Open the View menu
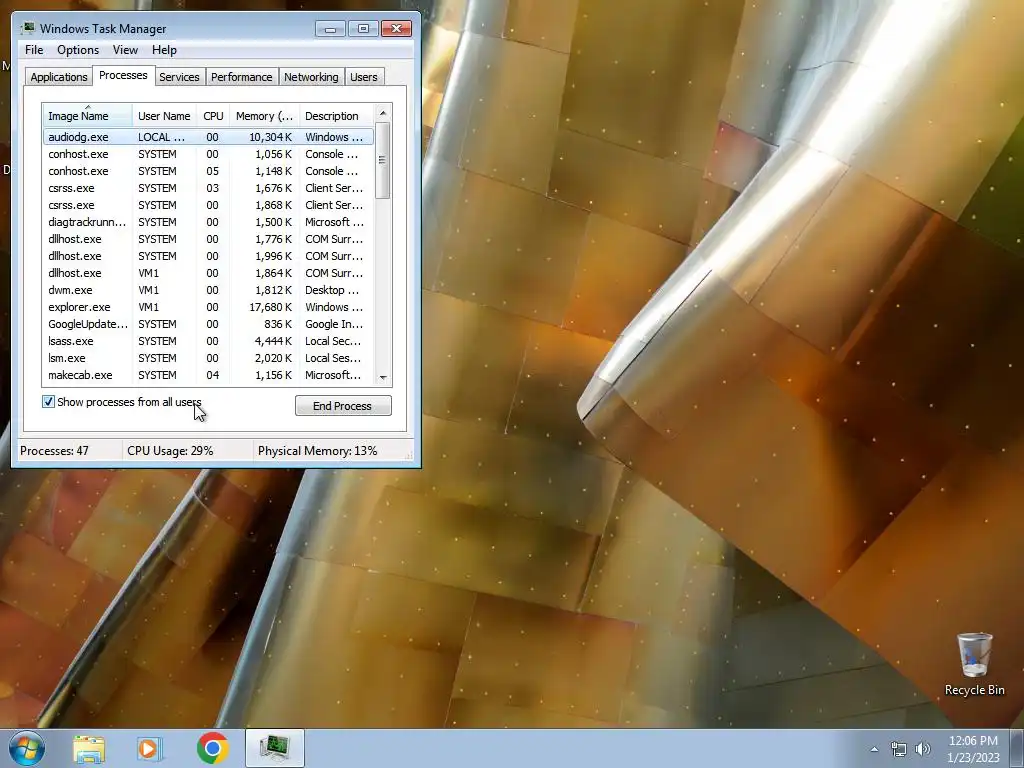Screen dimensions: 1024x768 coord(125,50)
